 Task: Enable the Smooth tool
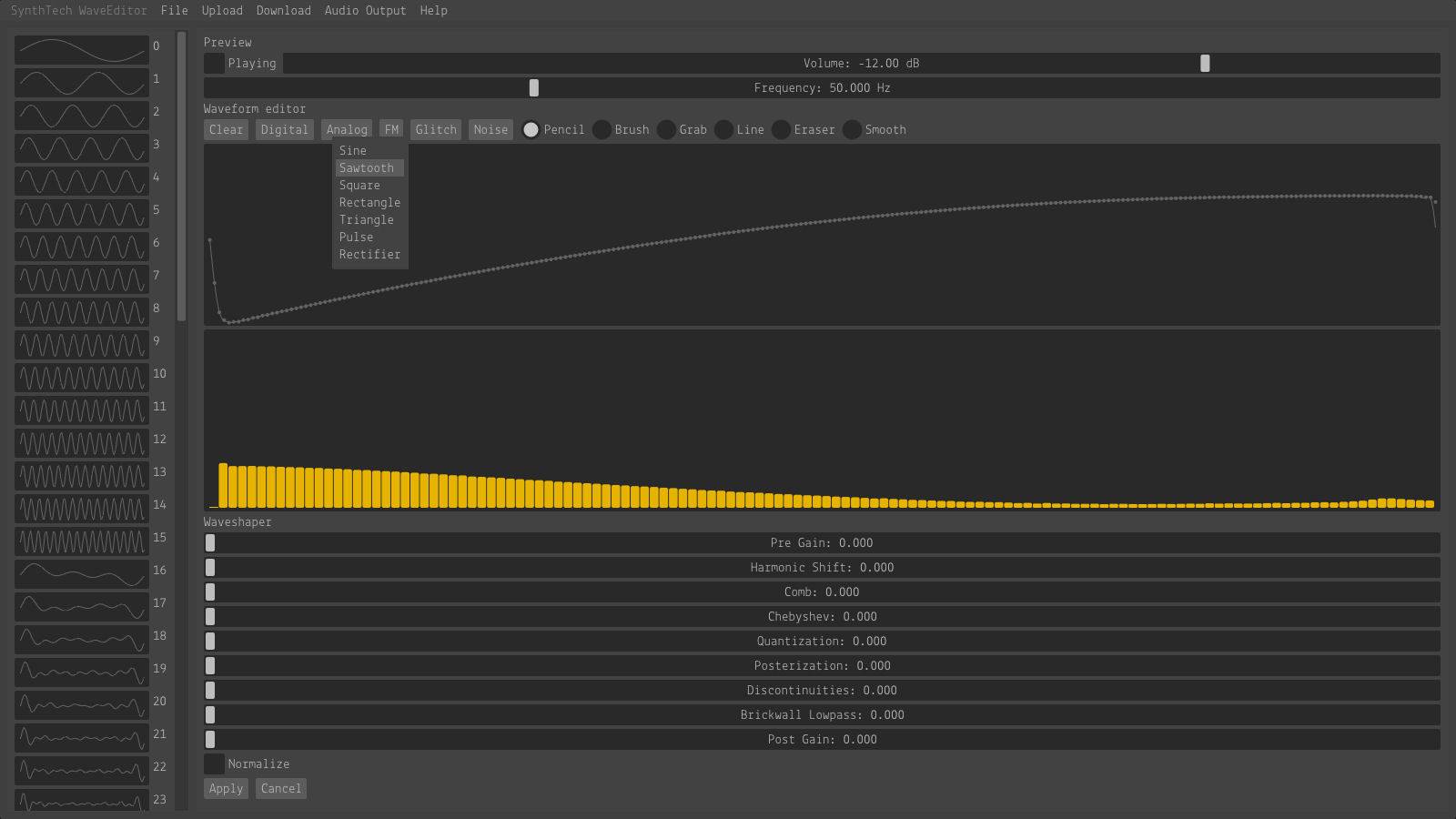852,129
